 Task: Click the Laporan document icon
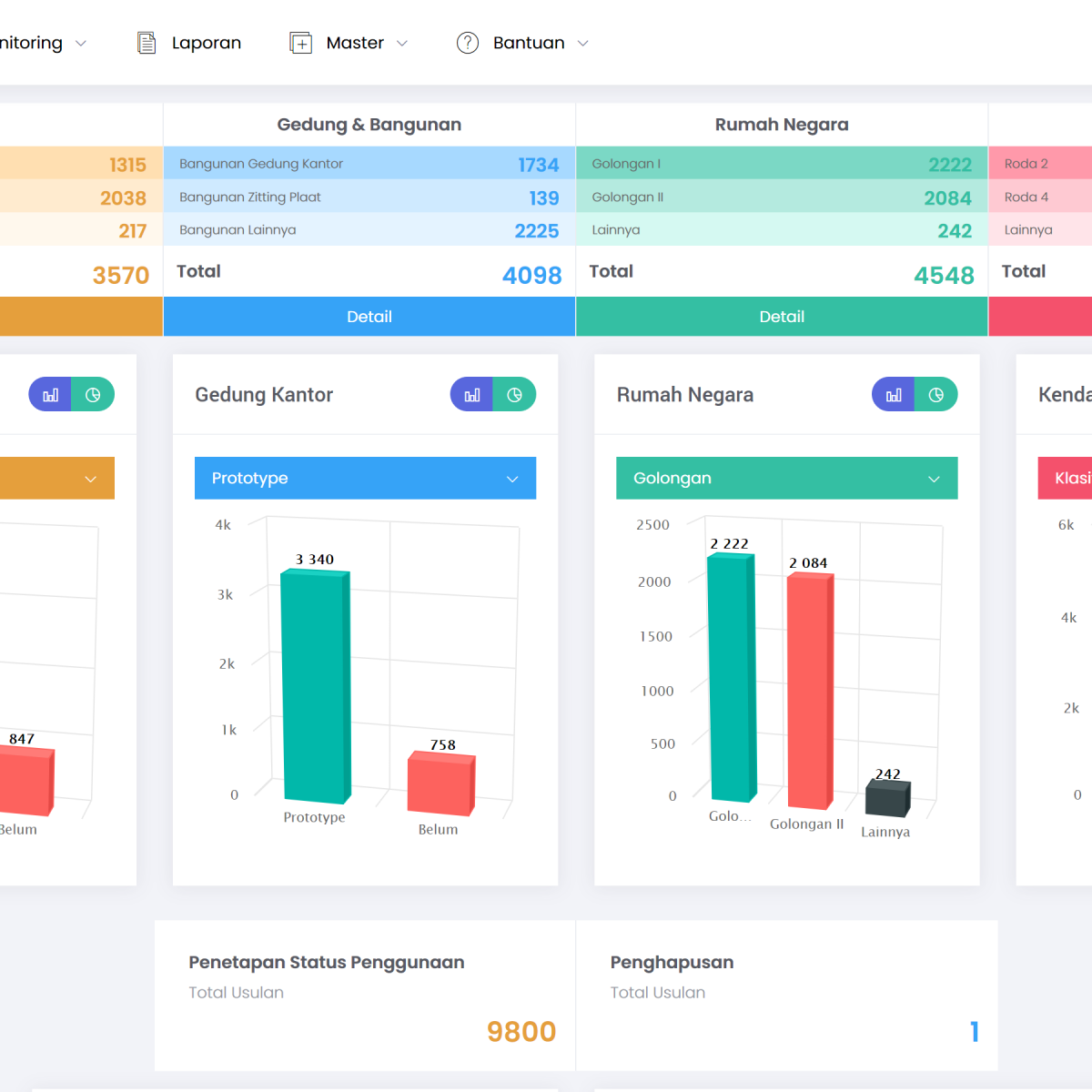pyautogui.click(x=147, y=43)
